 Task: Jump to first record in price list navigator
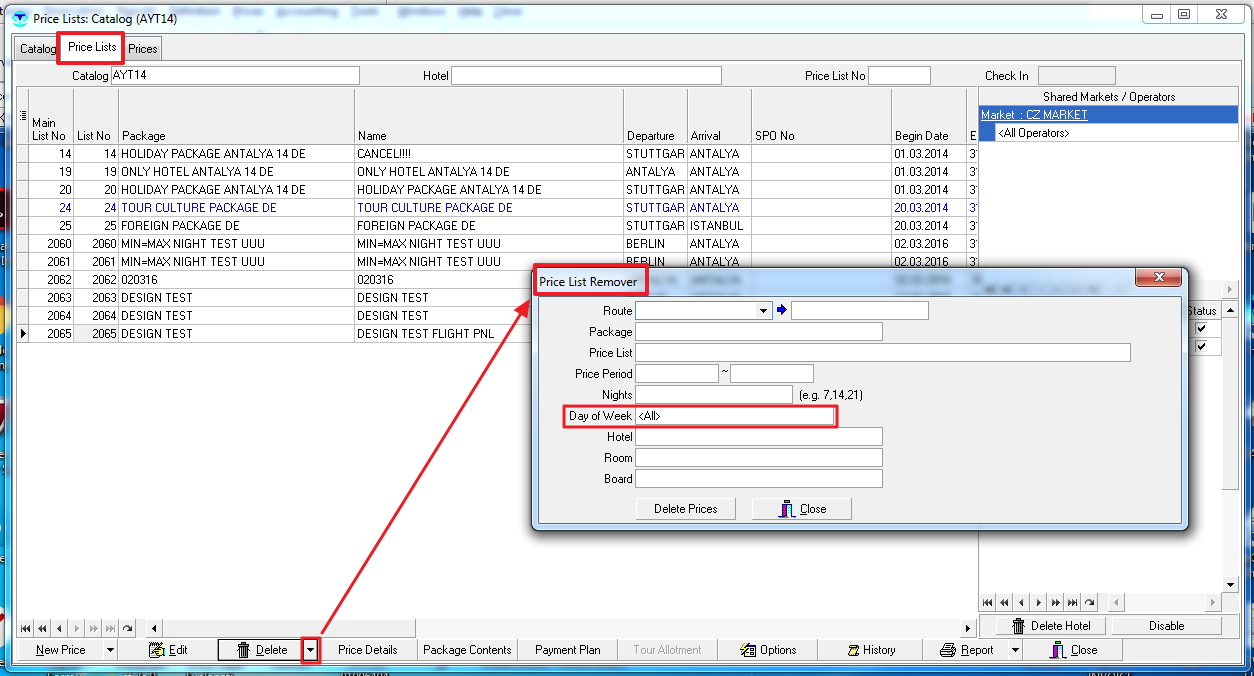tap(25, 629)
